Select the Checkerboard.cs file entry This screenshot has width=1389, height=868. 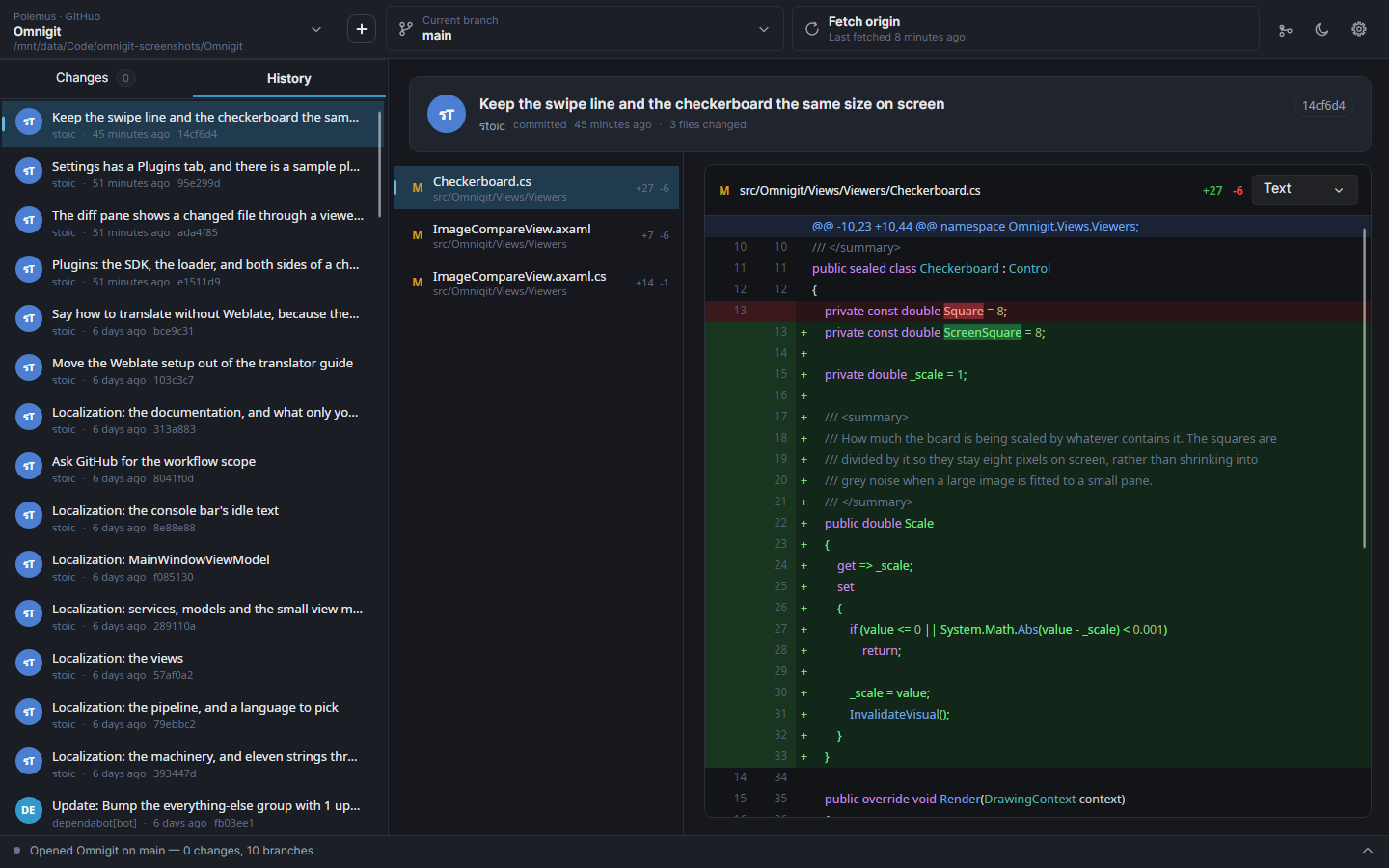click(536, 188)
